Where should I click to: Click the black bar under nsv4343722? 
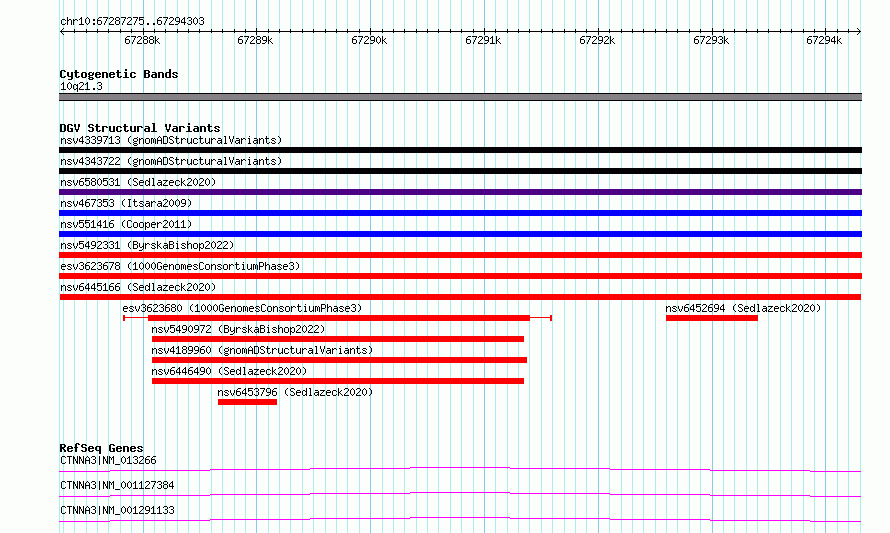pyautogui.click(x=460, y=171)
